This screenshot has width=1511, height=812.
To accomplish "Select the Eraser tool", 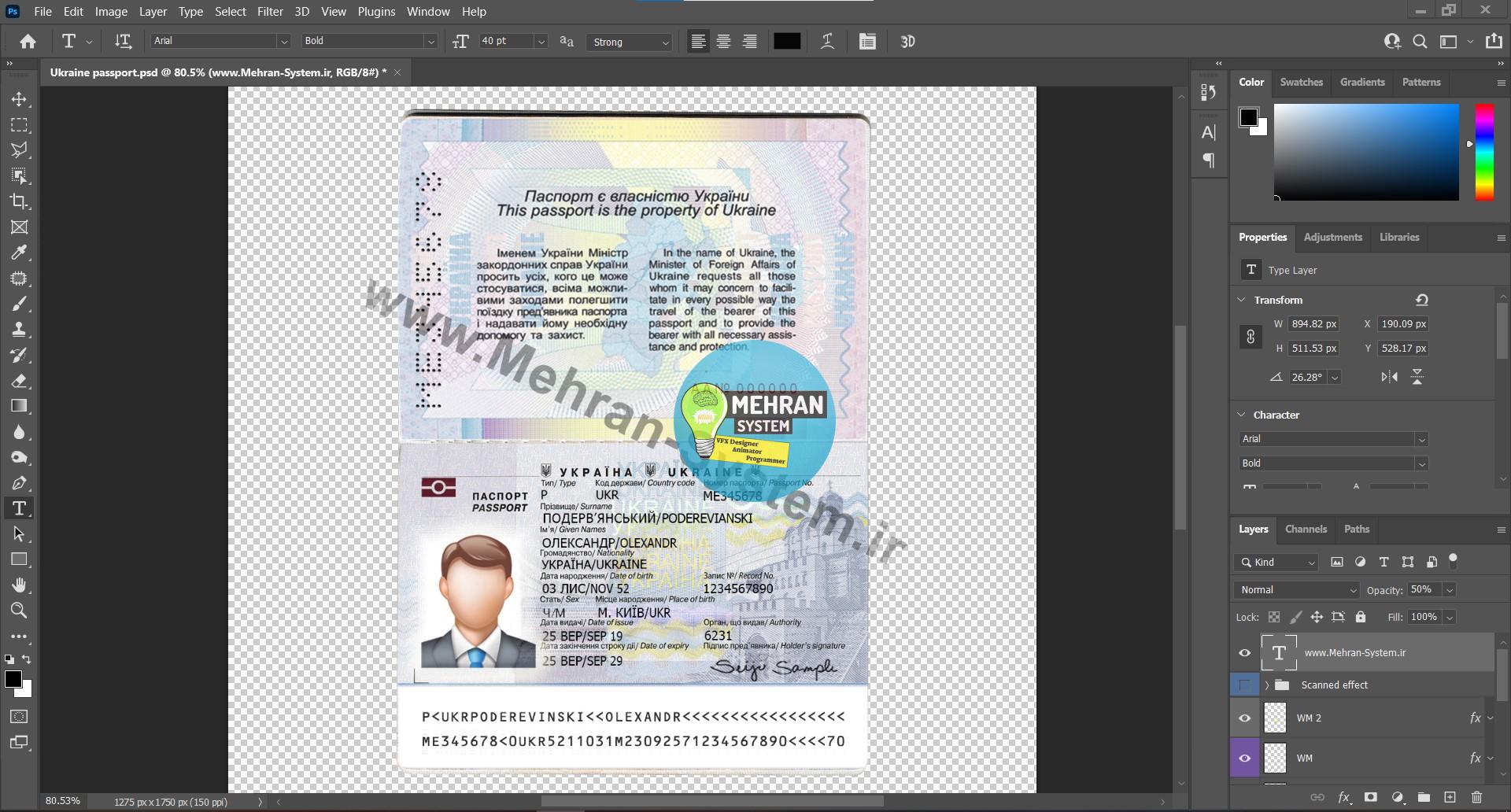I will pyautogui.click(x=19, y=381).
